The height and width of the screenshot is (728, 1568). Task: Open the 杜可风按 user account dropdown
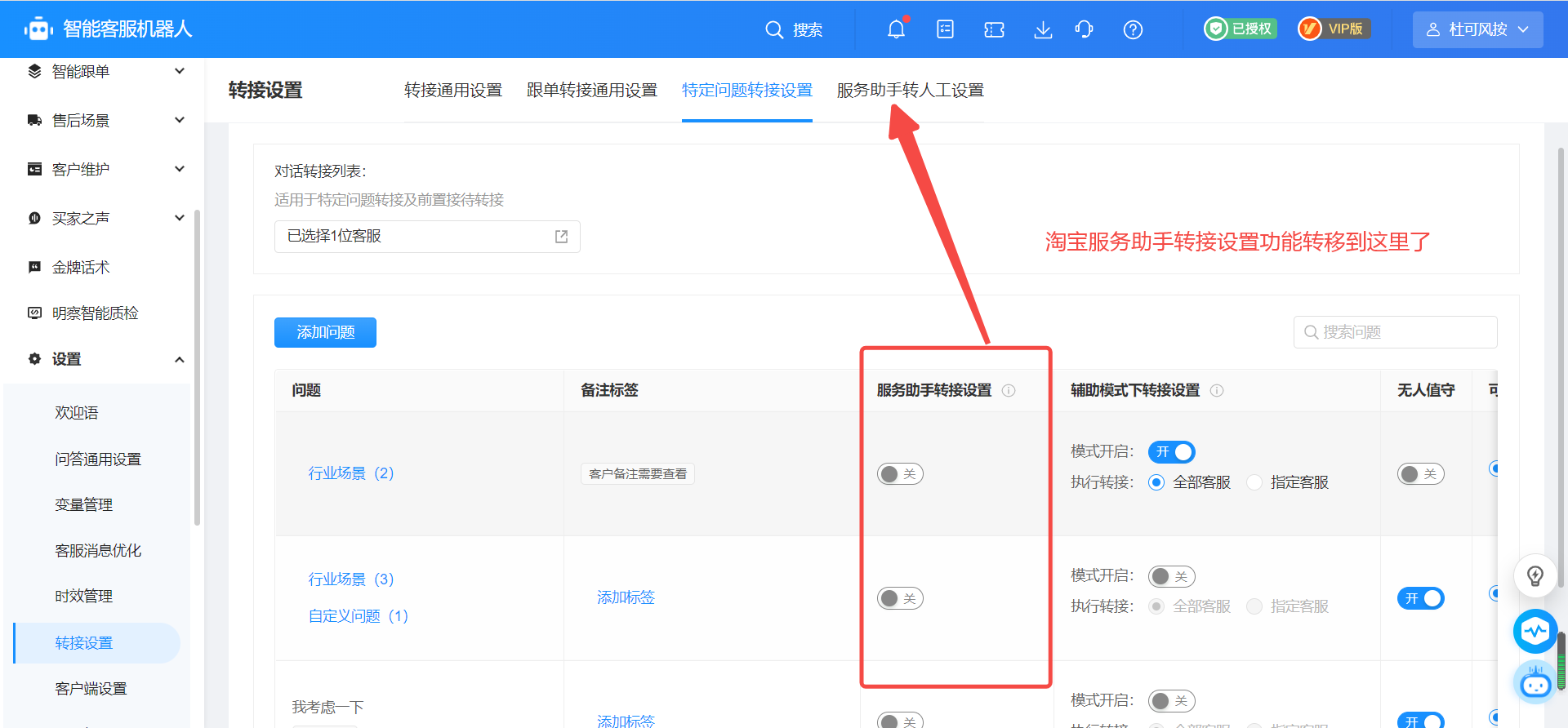pyautogui.click(x=1477, y=29)
